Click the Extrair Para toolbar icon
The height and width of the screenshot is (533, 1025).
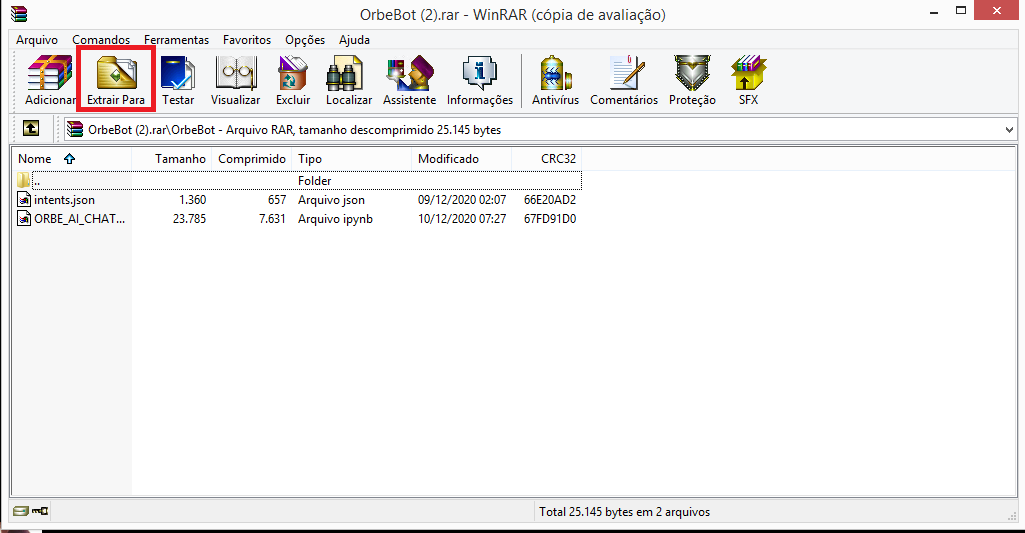(x=116, y=73)
